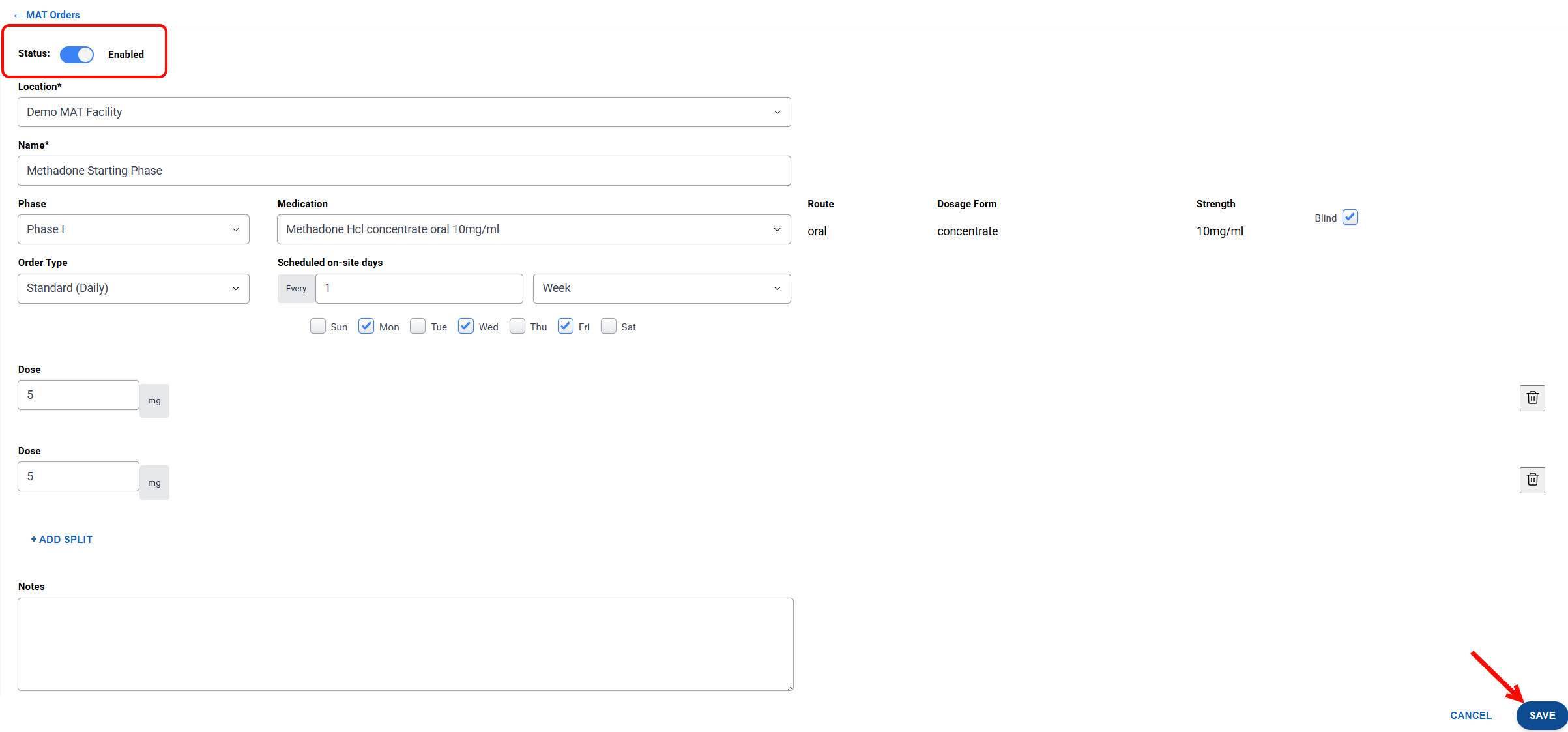The height and width of the screenshot is (732, 1568).
Task: Check the Sat day checkbox
Action: tap(609, 327)
